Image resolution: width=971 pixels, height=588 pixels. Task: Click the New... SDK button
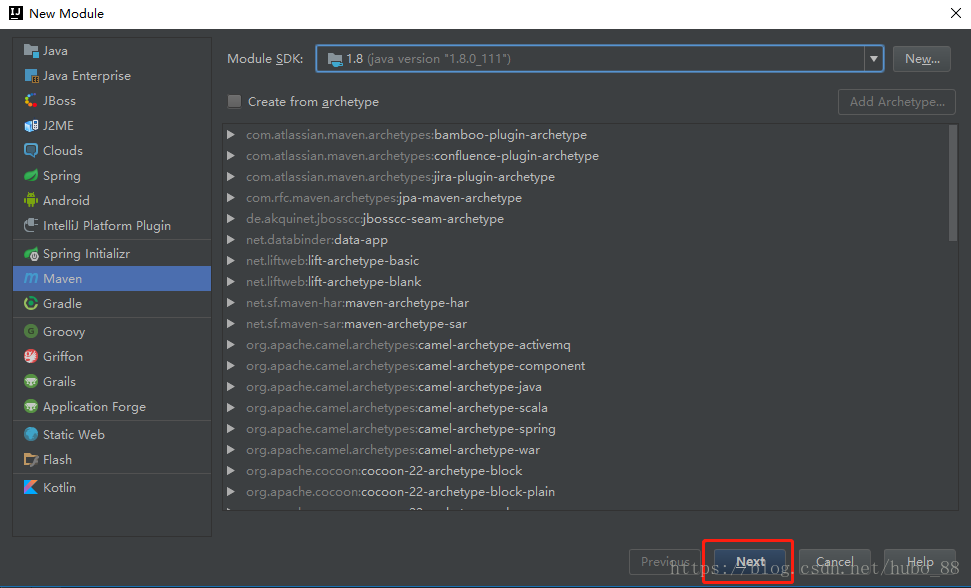pos(921,59)
